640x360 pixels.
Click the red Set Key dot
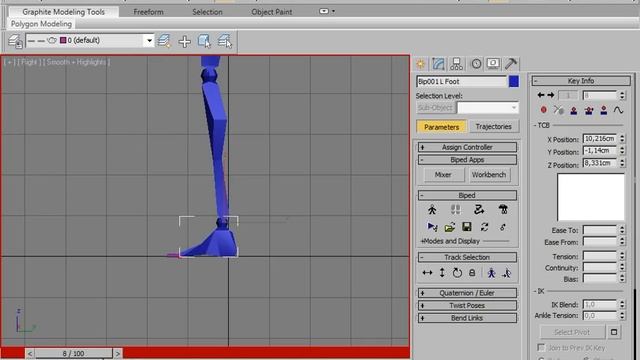pyautogui.click(x=544, y=110)
